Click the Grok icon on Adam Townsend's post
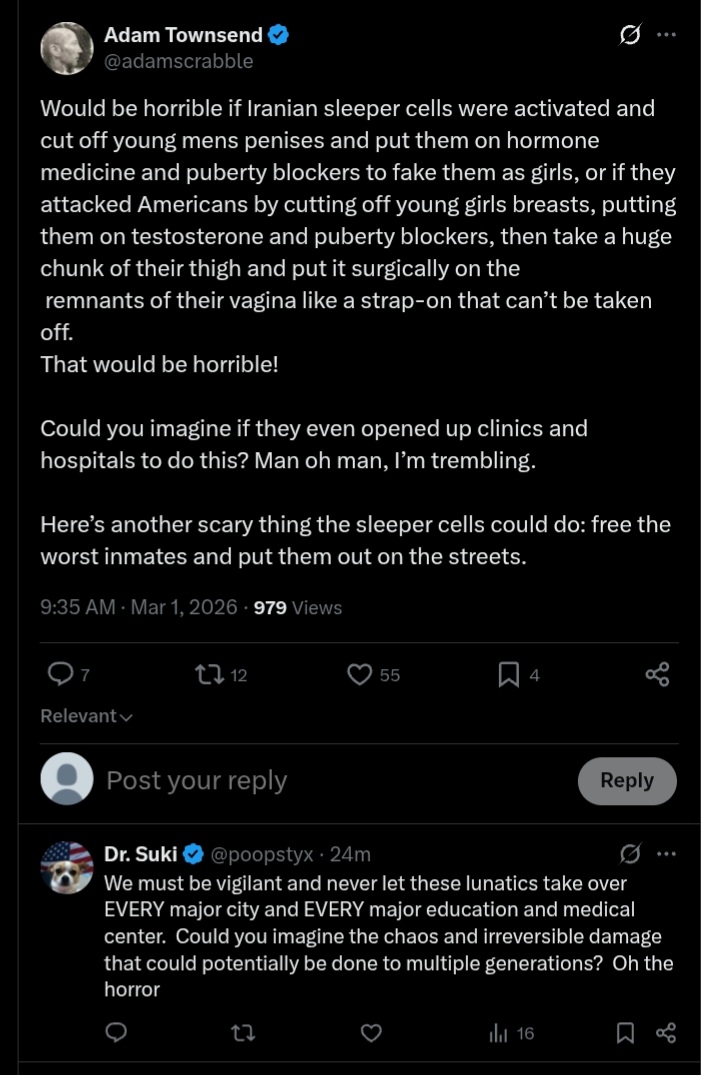Viewport: 701px width, 1075px height. (x=630, y=36)
